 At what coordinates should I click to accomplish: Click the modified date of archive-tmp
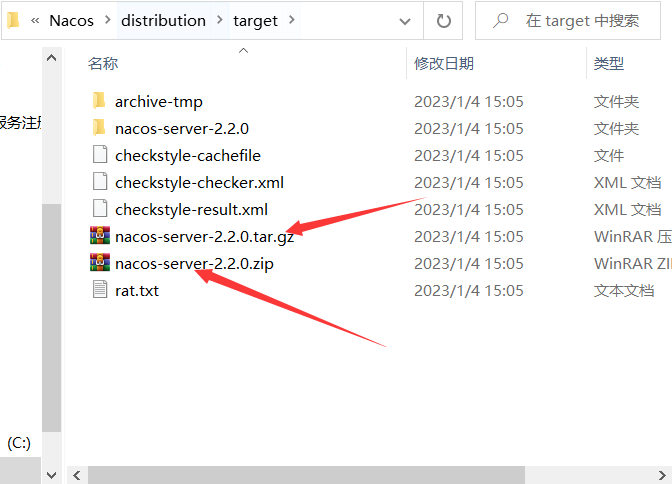pyautogui.click(x=468, y=102)
